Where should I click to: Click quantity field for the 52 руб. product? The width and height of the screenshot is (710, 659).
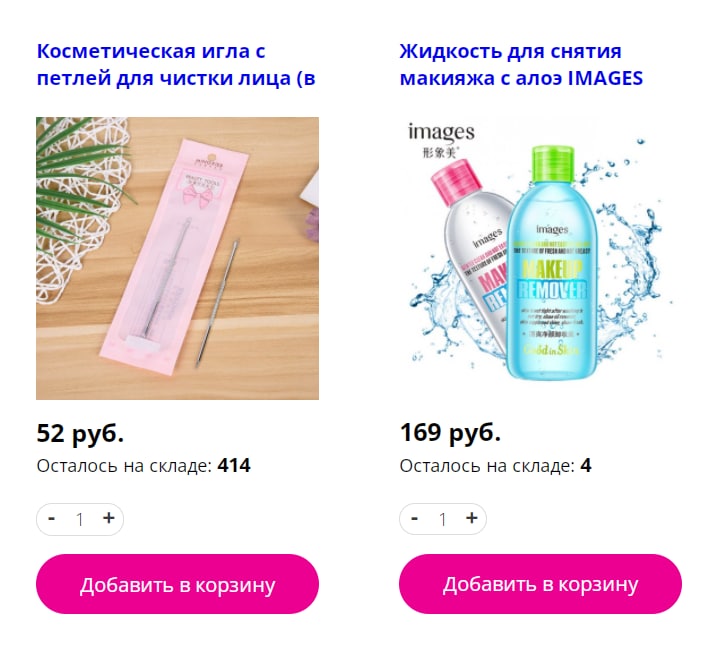pos(80,519)
